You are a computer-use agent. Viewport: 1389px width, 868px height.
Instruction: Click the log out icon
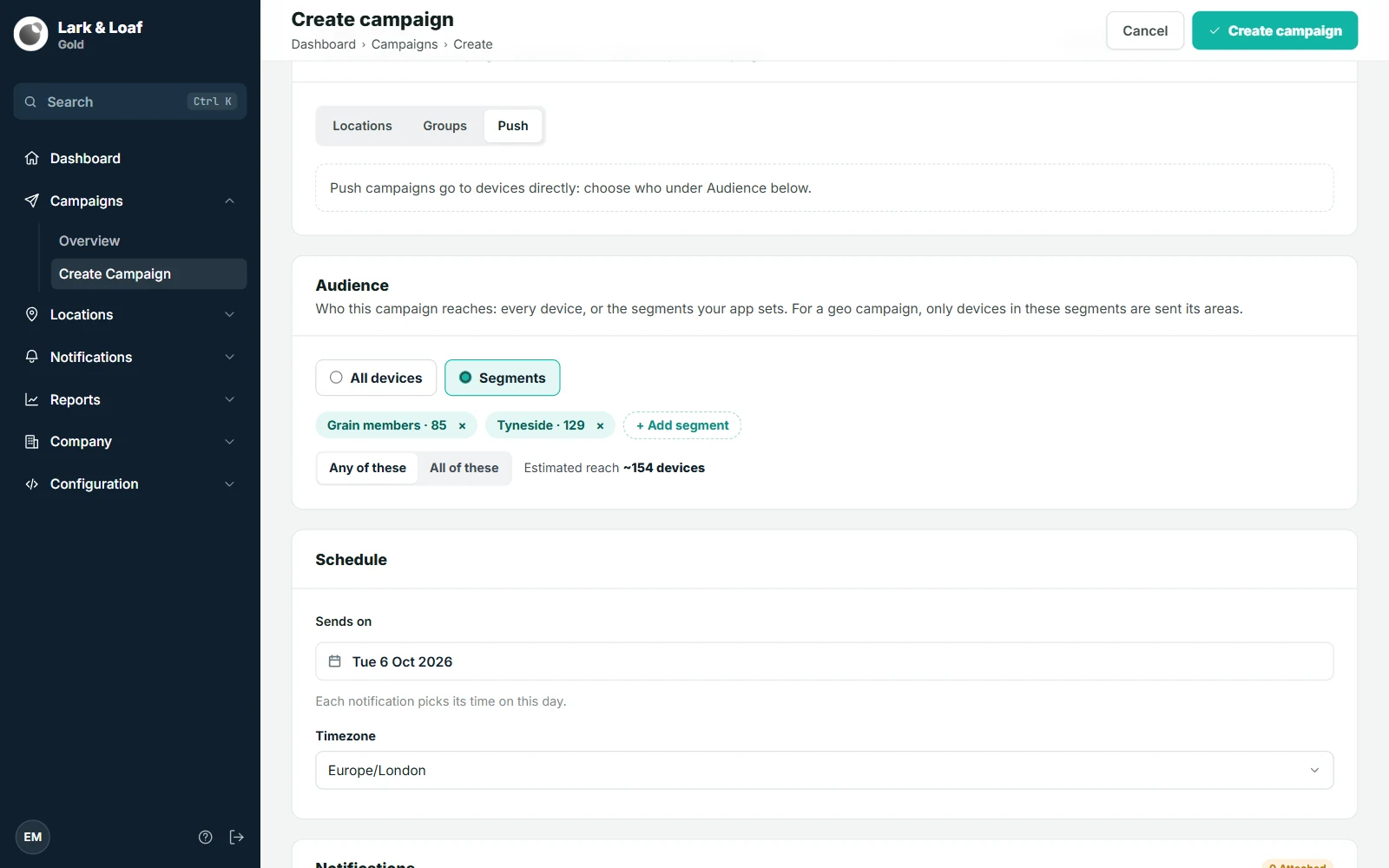237,838
